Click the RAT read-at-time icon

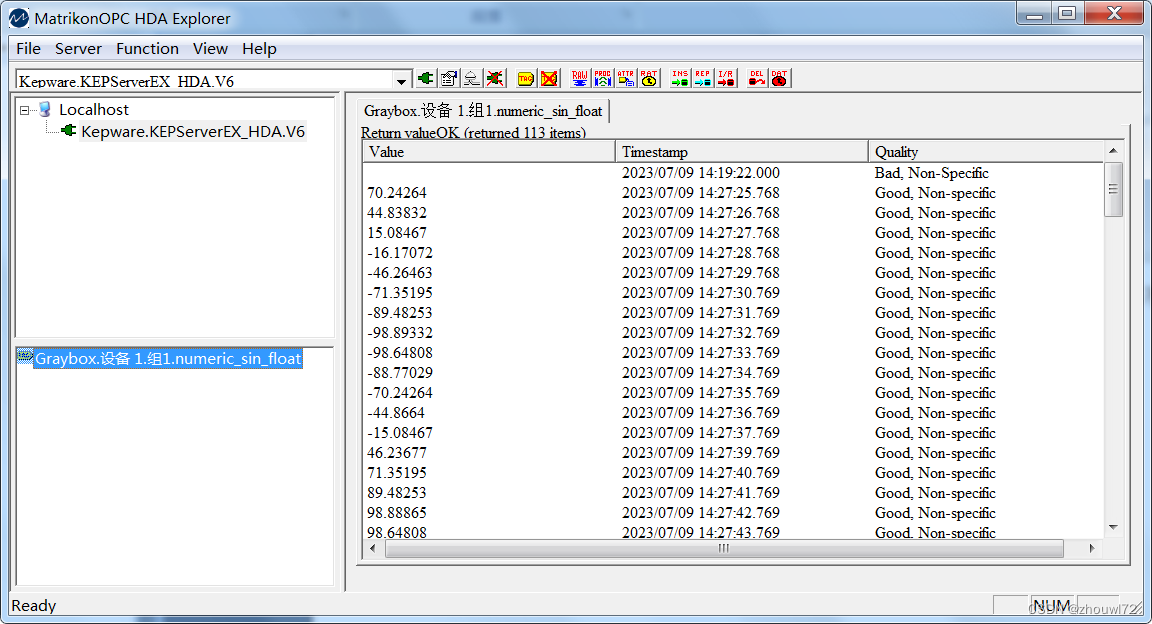point(649,79)
